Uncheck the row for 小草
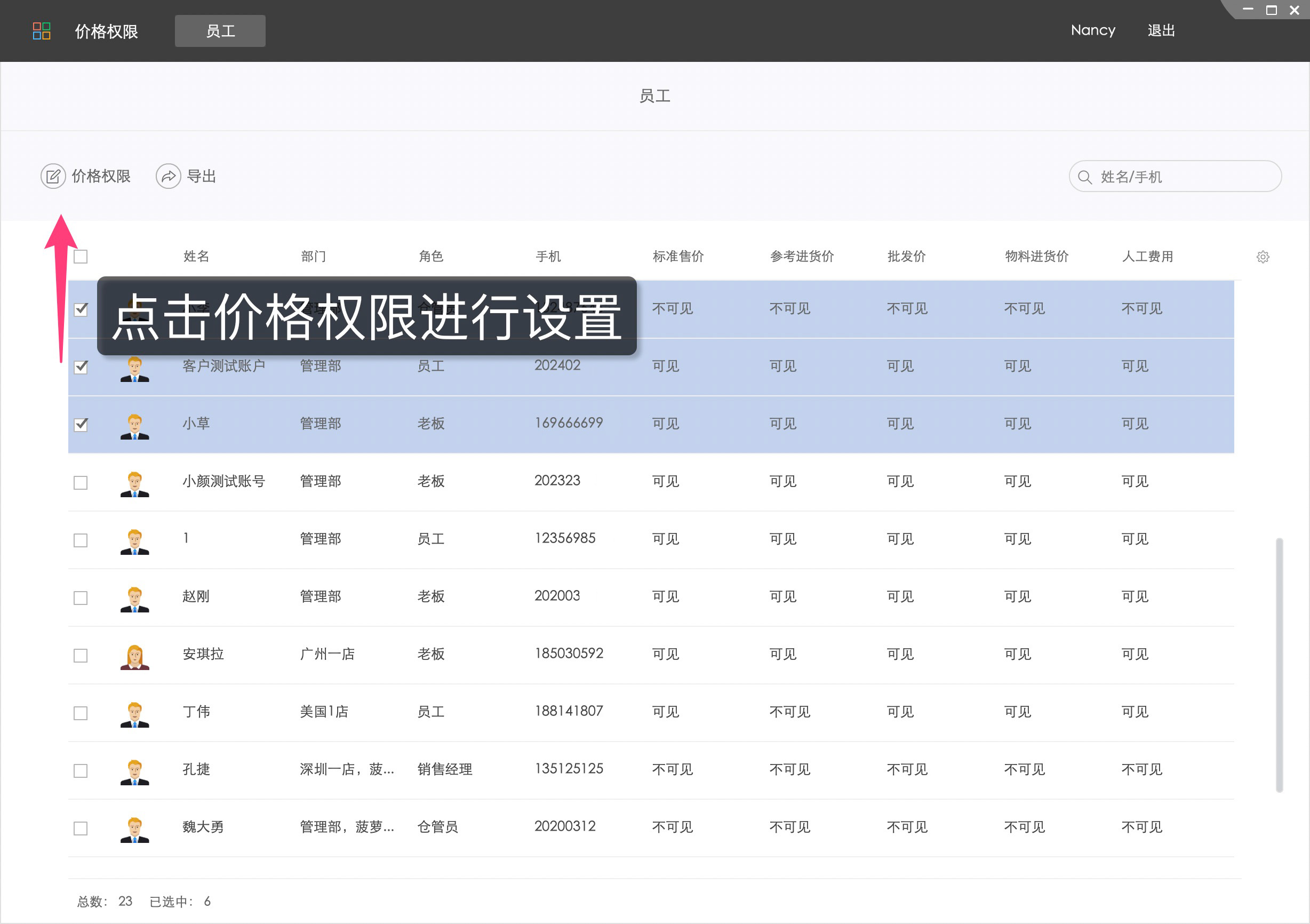The width and height of the screenshot is (1310, 924). pyautogui.click(x=81, y=424)
